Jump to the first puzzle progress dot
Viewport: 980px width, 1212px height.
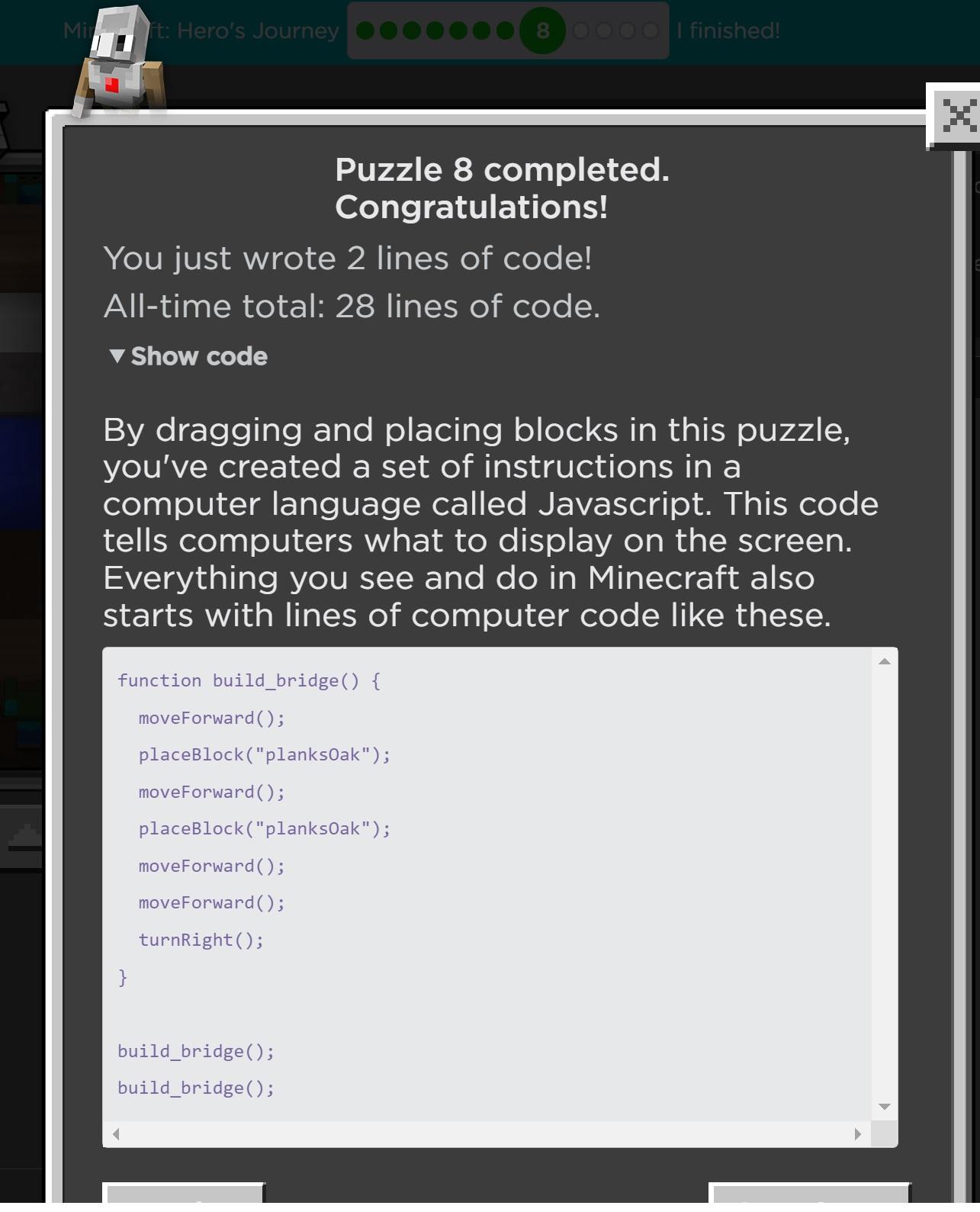(365, 31)
